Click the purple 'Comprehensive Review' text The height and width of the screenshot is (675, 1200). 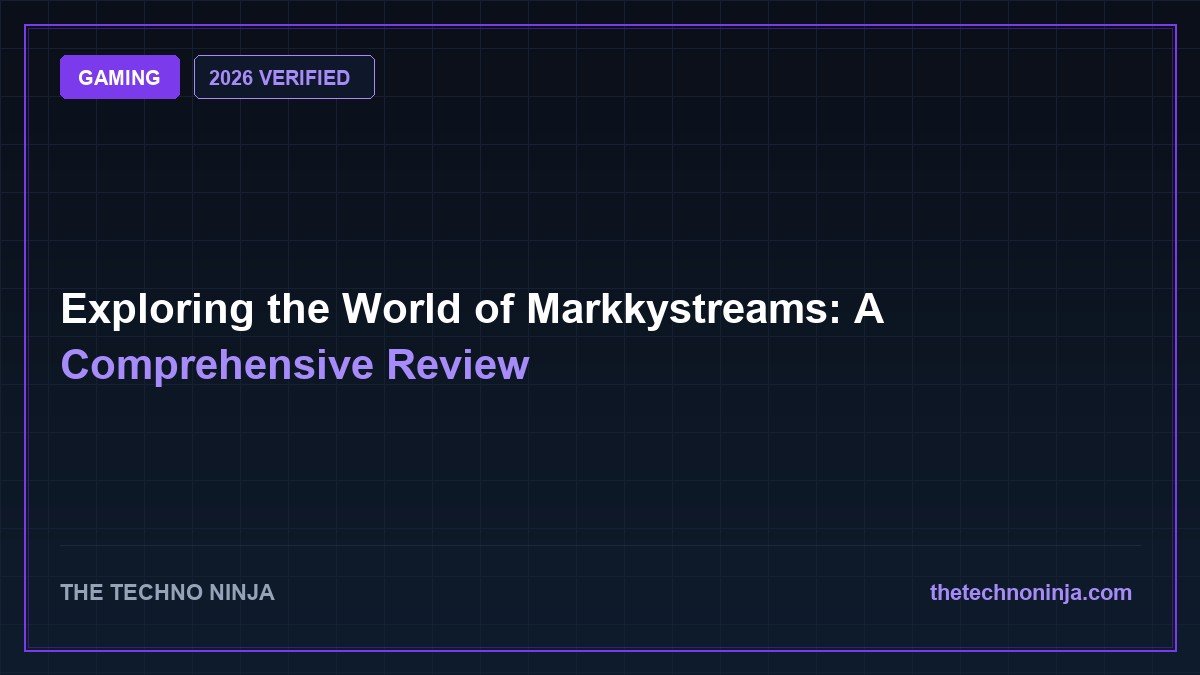(295, 365)
